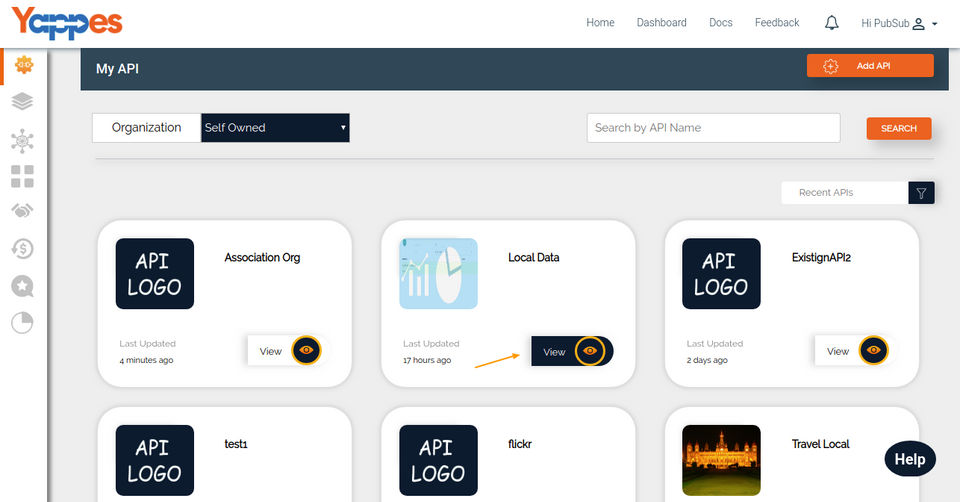Open the pie chart analytics sidebar icon
The image size is (960, 502).
pyautogui.click(x=22, y=323)
